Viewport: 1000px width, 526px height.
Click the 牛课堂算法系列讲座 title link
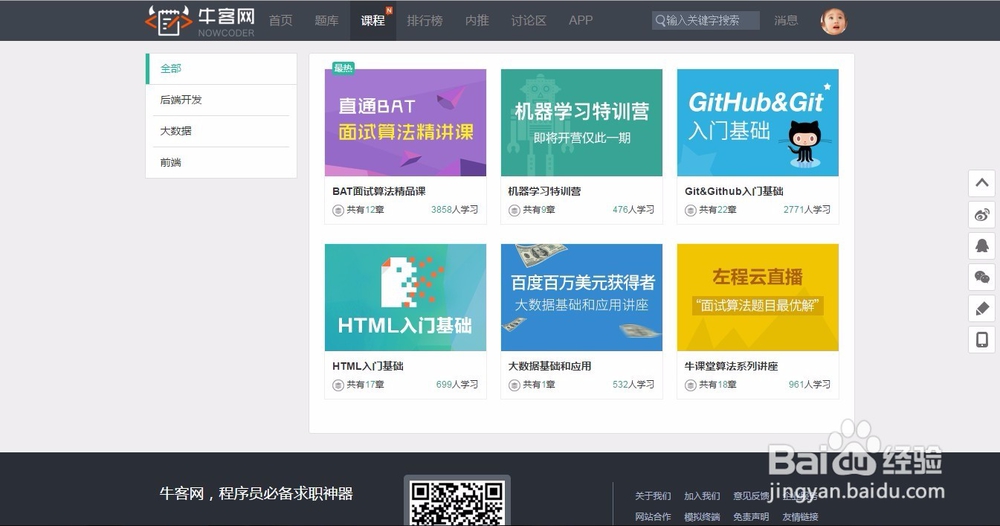732,366
